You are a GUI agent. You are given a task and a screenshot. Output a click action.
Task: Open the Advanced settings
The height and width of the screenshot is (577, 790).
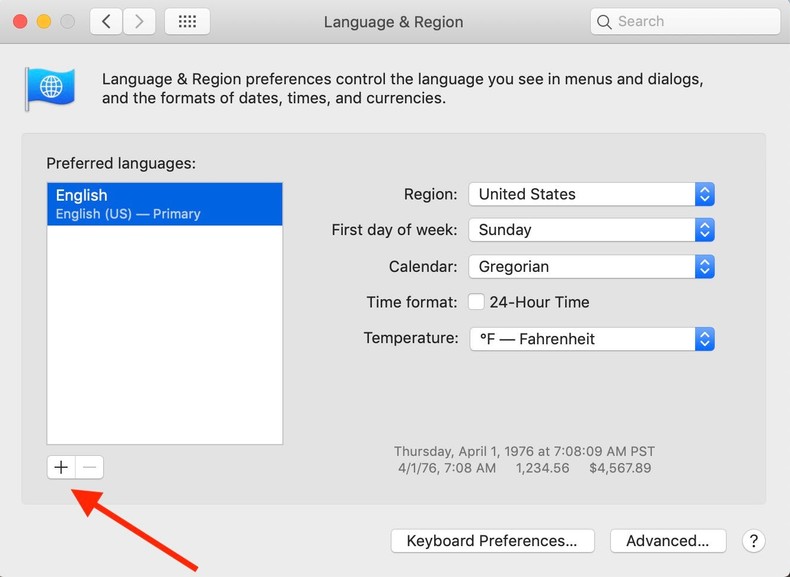[668, 541]
